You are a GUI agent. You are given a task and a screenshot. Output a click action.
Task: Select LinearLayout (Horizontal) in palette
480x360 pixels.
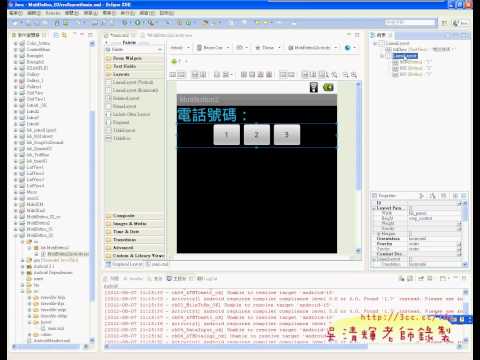click(132, 90)
